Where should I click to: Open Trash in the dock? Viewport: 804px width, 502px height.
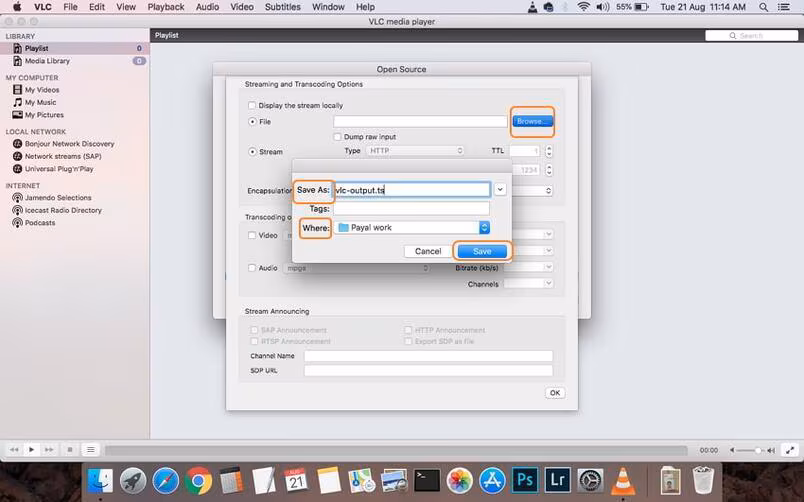coord(702,480)
